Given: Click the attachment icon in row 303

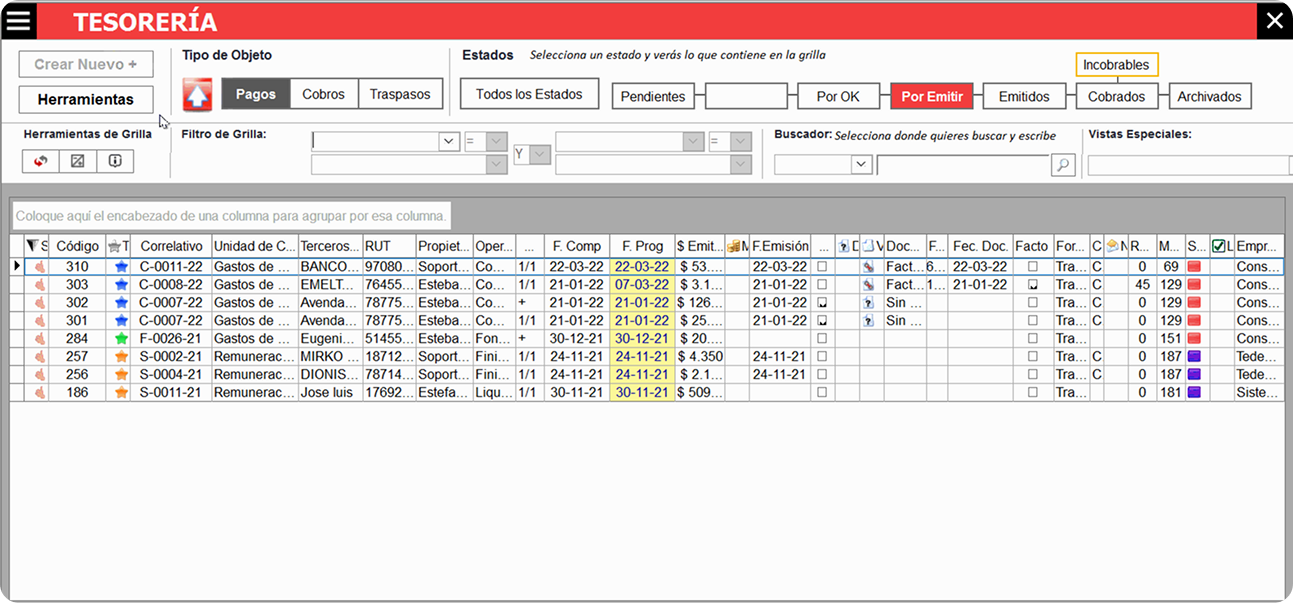Looking at the screenshot, I should [x=868, y=285].
